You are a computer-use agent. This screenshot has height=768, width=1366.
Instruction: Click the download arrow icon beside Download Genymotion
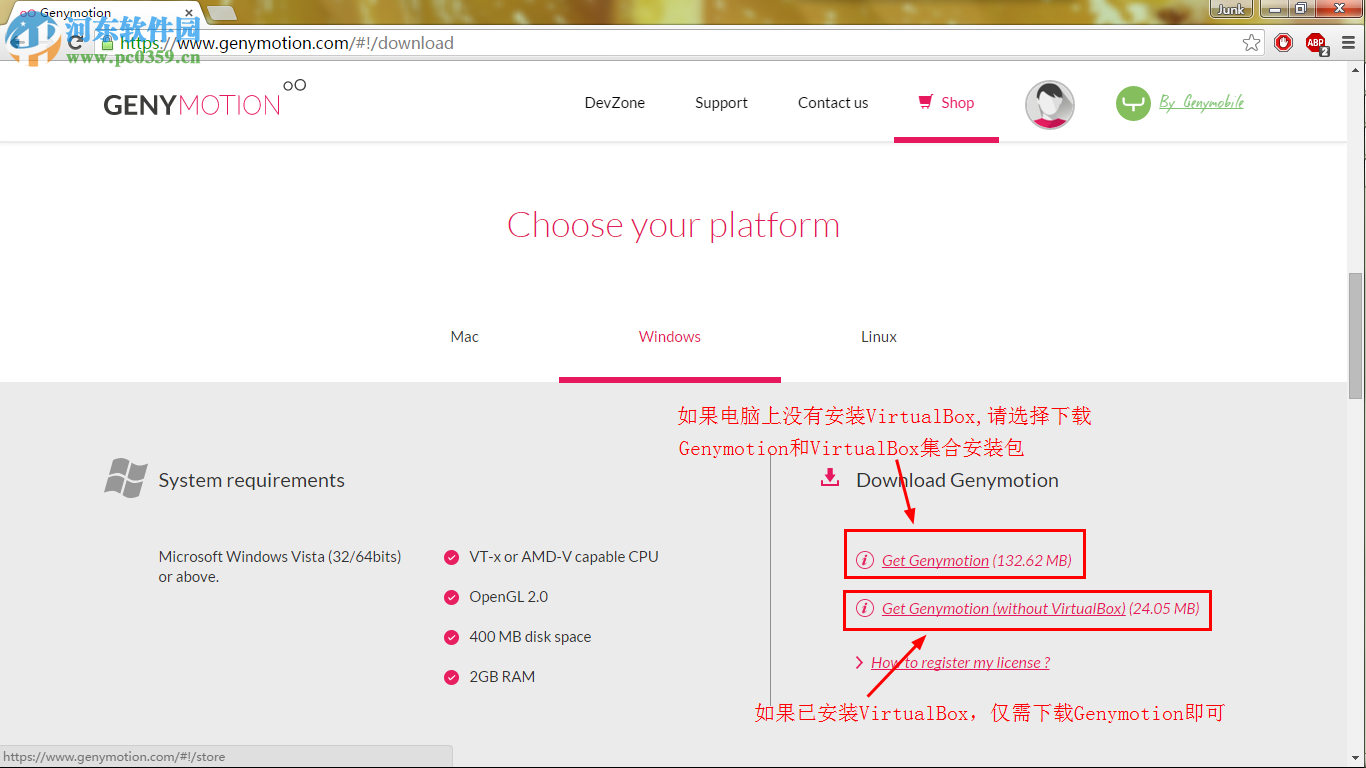[x=829, y=478]
